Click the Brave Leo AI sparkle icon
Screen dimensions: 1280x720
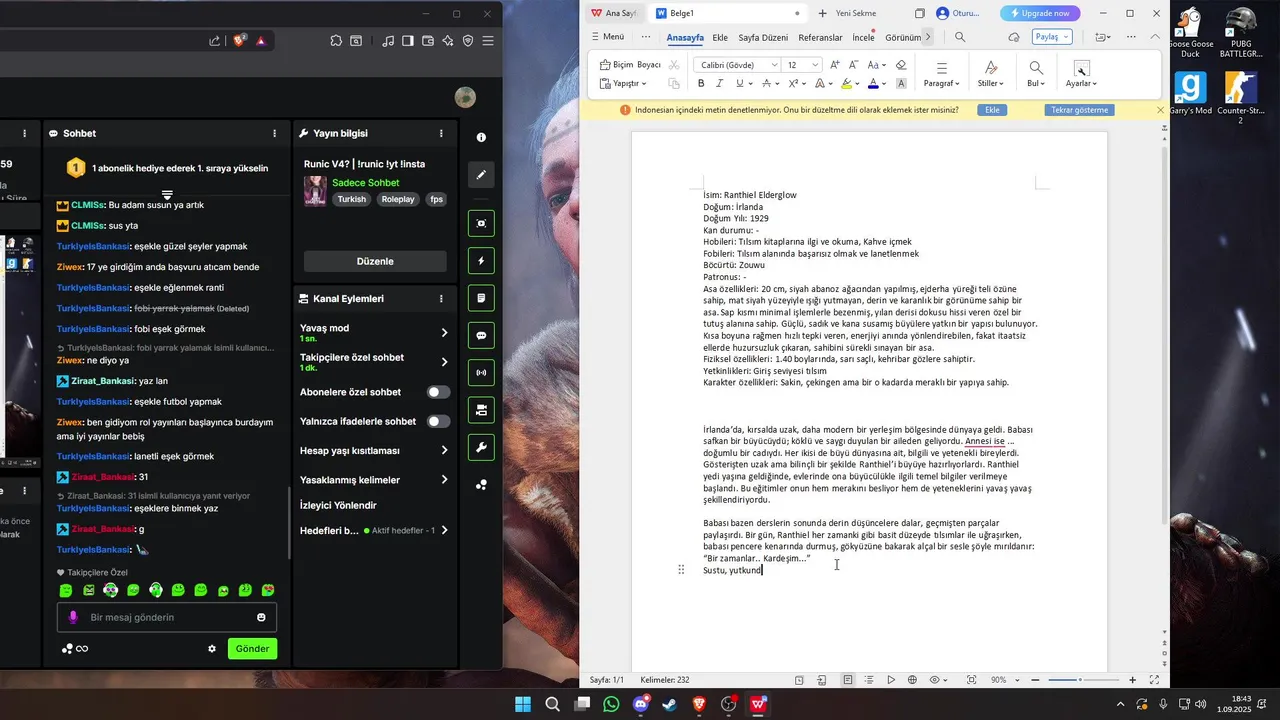(x=447, y=41)
